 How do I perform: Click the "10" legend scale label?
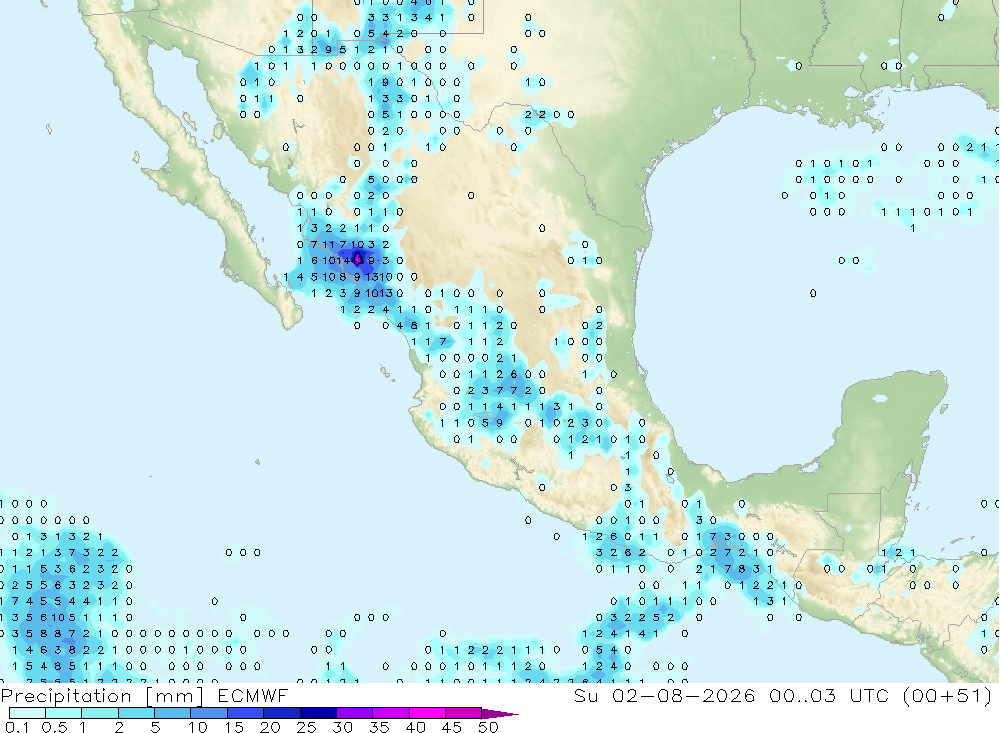(197, 727)
